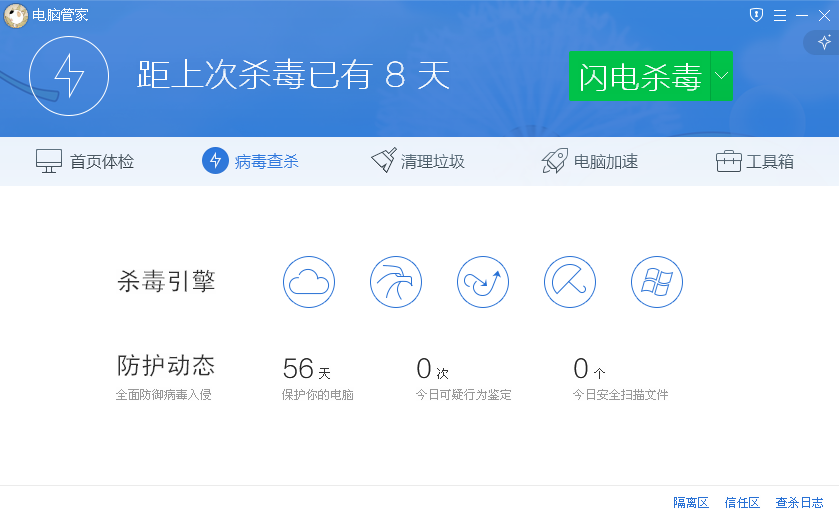
Task: Click the 信任区 trust zone link
Action: pyautogui.click(x=742, y=502)
